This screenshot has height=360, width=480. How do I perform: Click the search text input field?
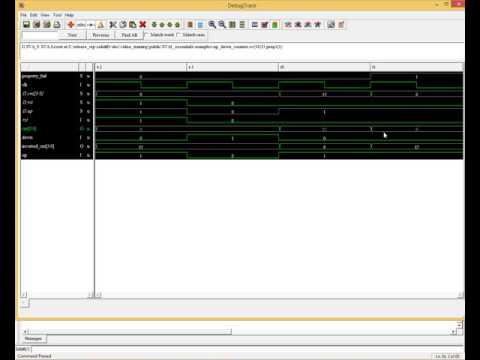[40, 35]
